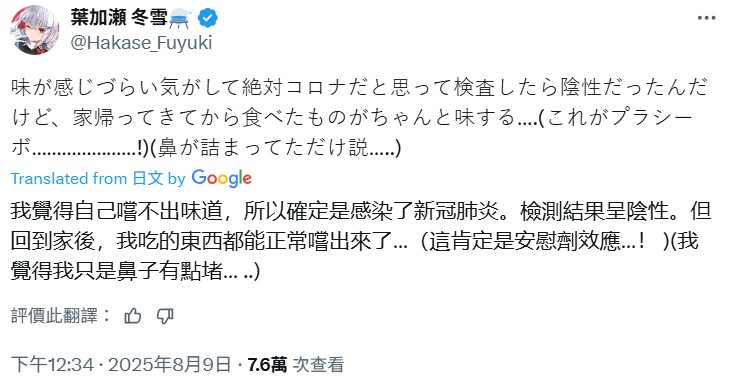Click the 次查看 views label
The width and height of the screenshot is (731, 390).
[318, 364]
